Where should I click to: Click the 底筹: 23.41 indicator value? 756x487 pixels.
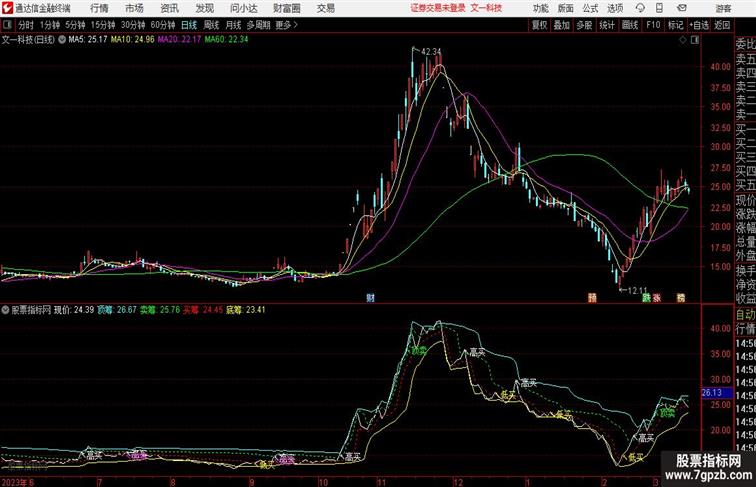coord(246,310)
